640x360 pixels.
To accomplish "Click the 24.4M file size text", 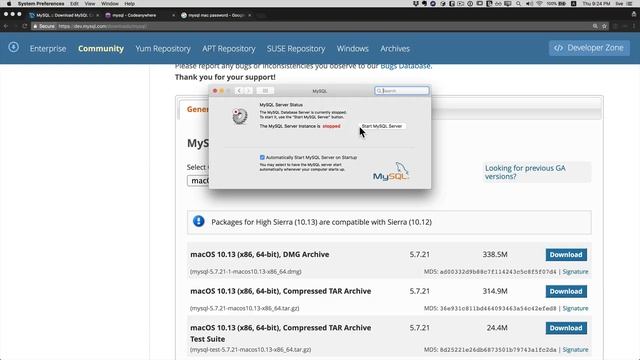I will pos(497,328).
